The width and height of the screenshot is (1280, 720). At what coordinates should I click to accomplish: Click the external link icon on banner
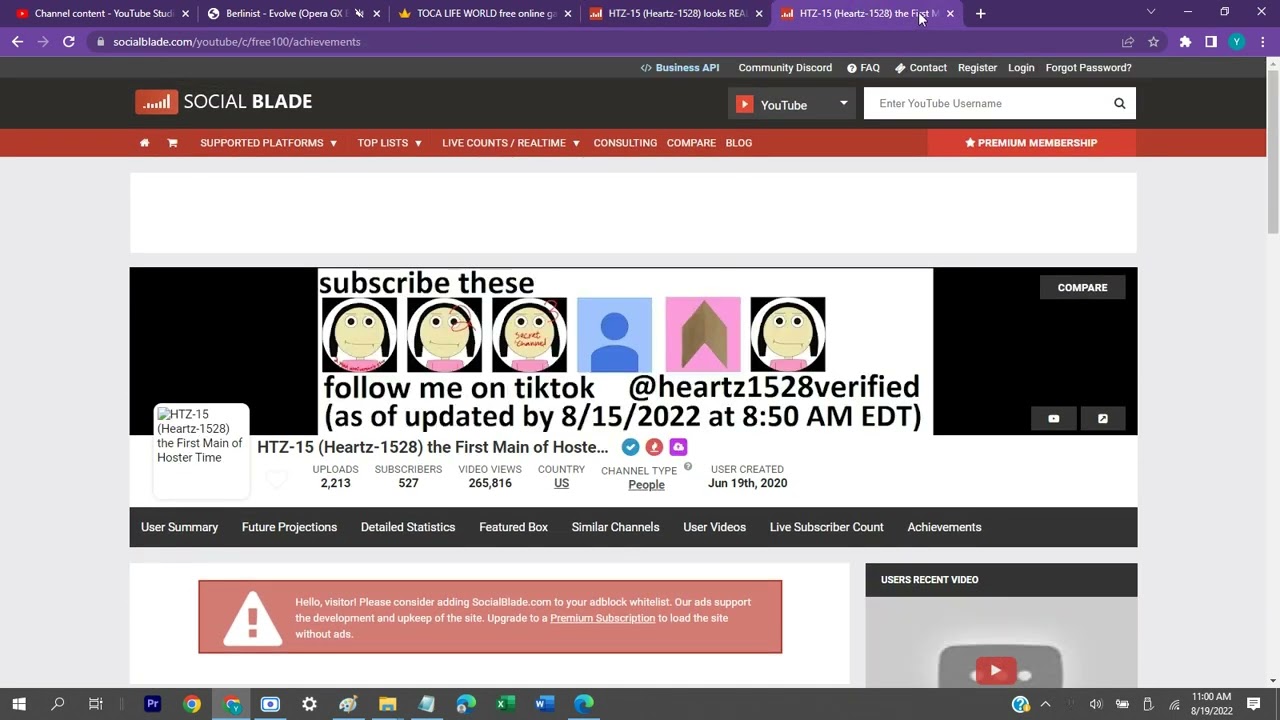(1102, 419)
